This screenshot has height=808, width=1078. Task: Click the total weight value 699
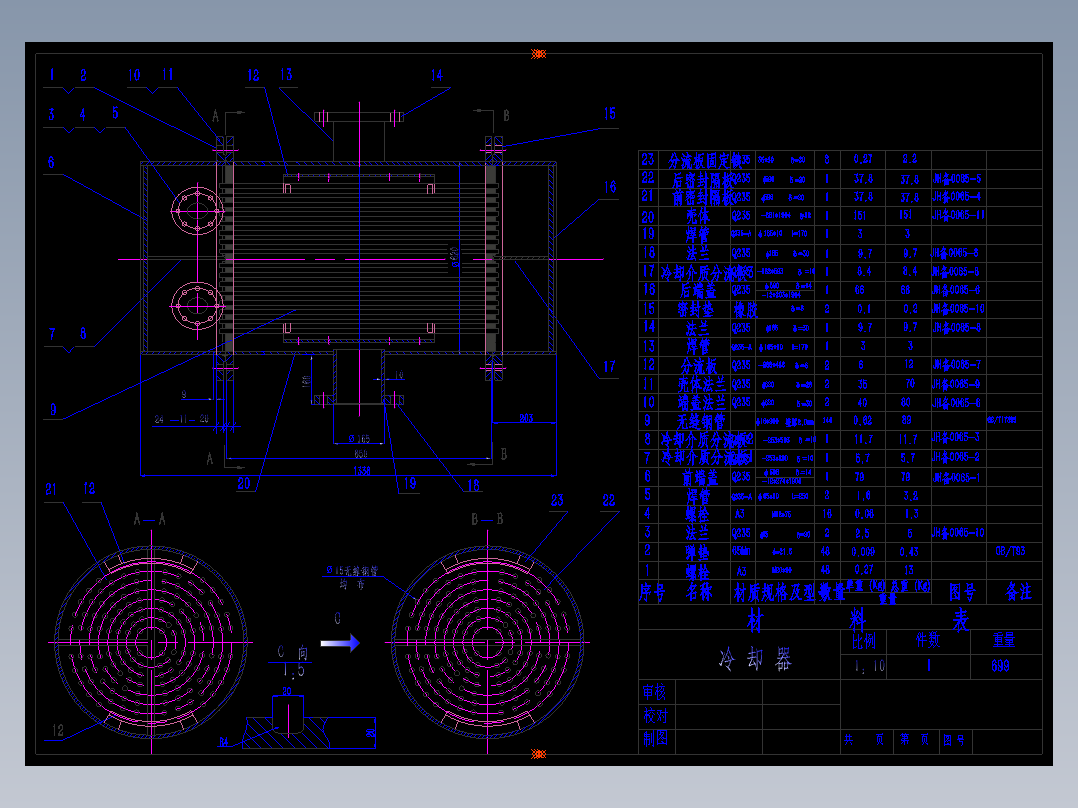click(1000, 666)
